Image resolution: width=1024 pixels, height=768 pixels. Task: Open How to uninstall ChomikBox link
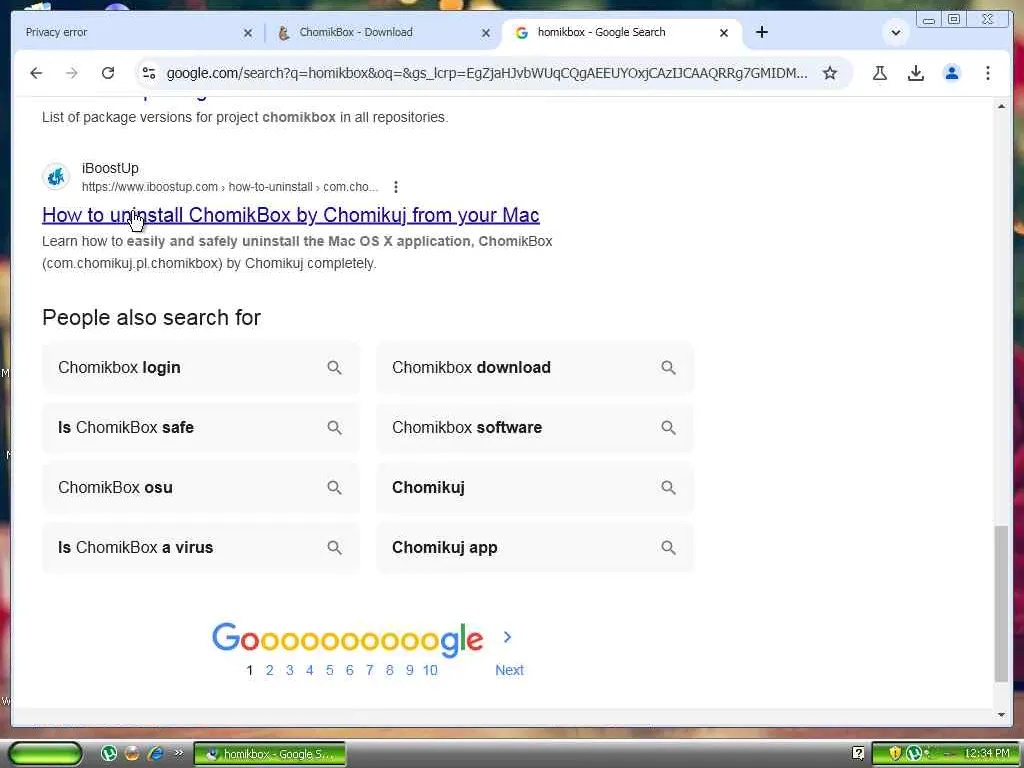tap(291, 215)
